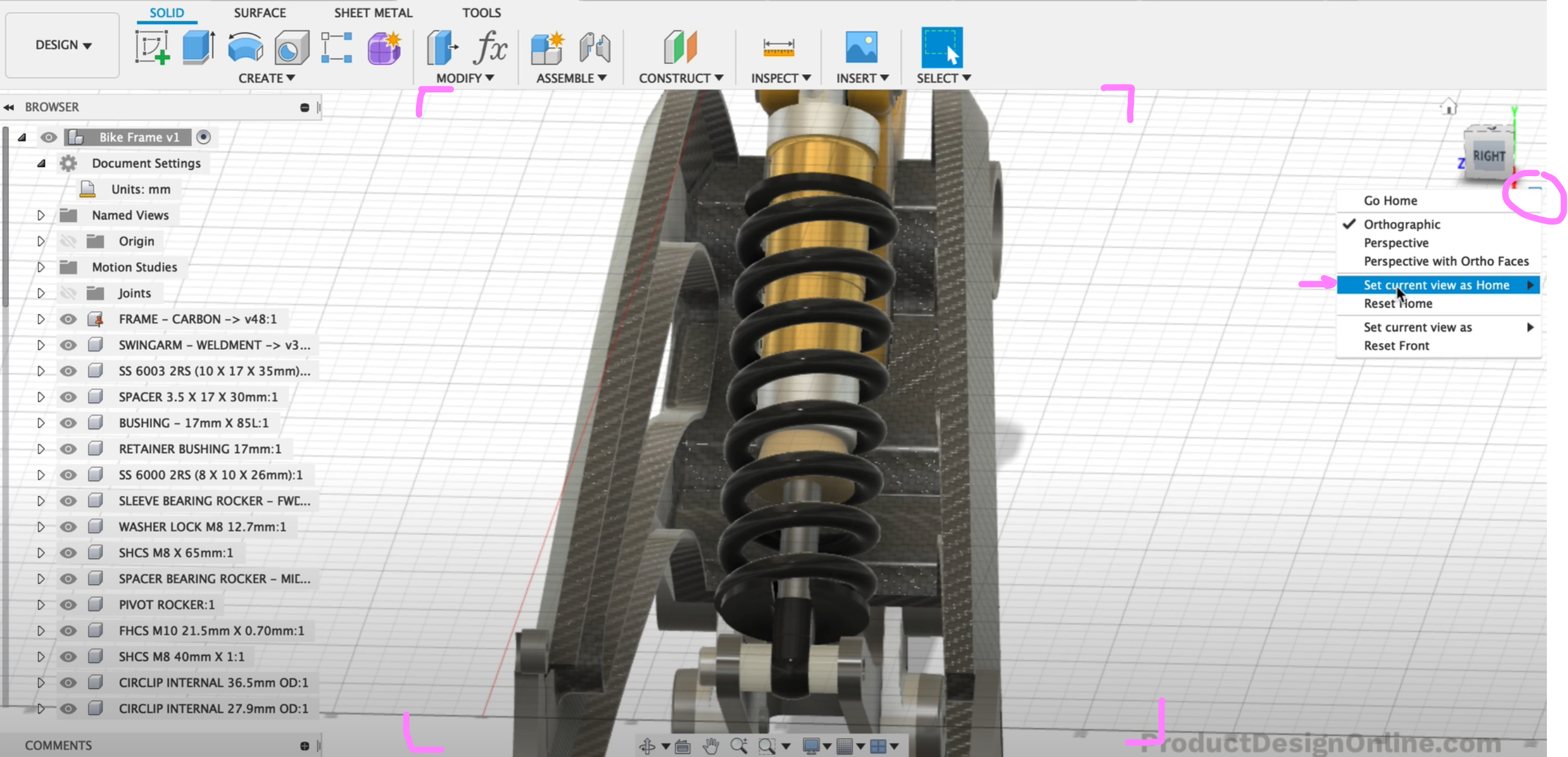Screen dimensions: 1568x757
Task: Collapse the Browser panel with double arrows
Action: (x=9, y=107)
